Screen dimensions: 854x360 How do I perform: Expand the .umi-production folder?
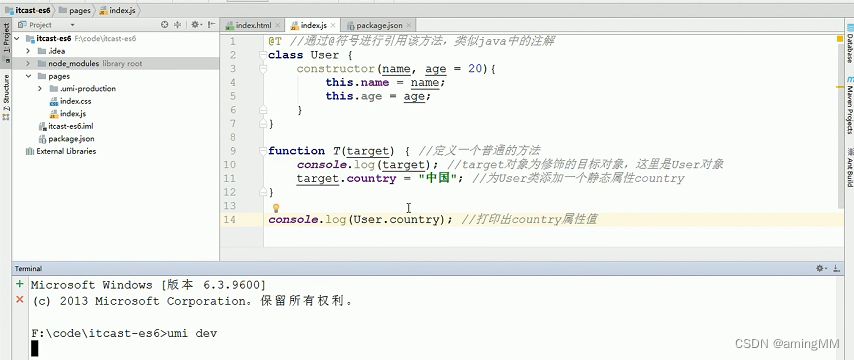[x=40, y=89]
